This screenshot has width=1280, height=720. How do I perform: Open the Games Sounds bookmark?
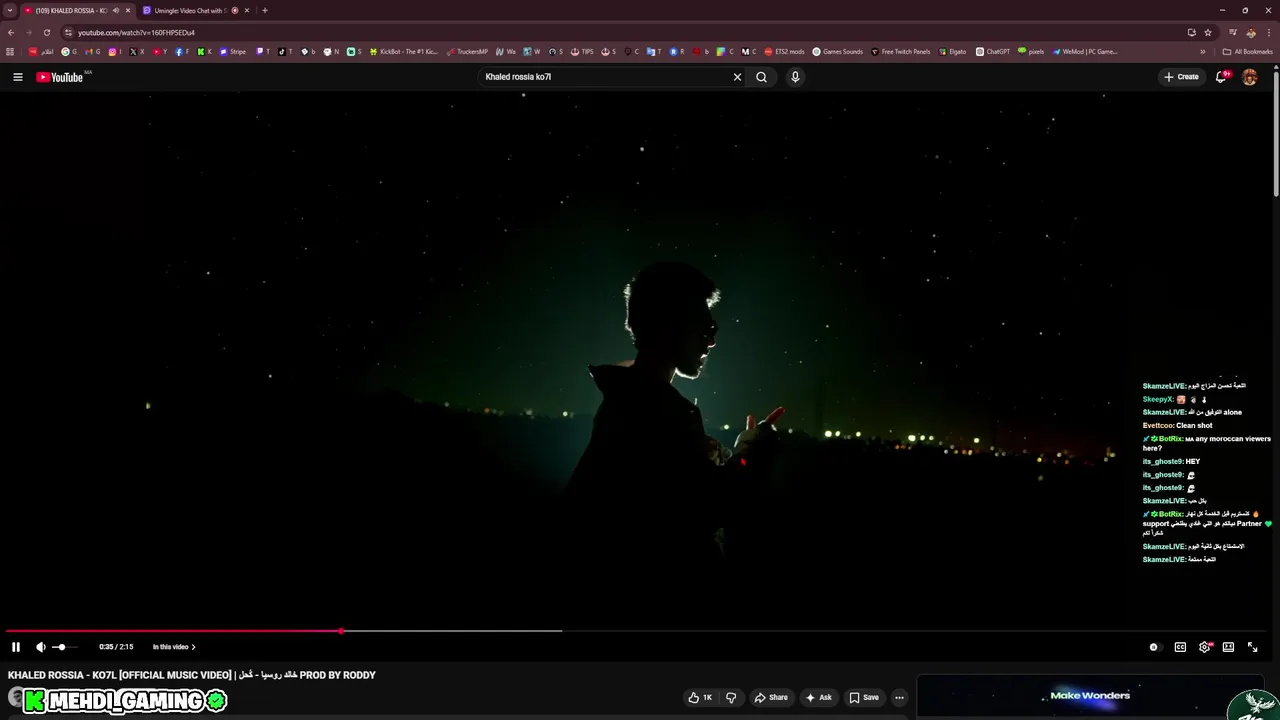pos(837,52)
